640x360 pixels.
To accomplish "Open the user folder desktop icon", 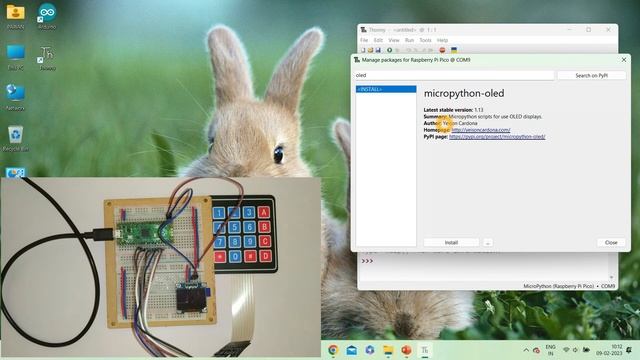I will (16, 16).
